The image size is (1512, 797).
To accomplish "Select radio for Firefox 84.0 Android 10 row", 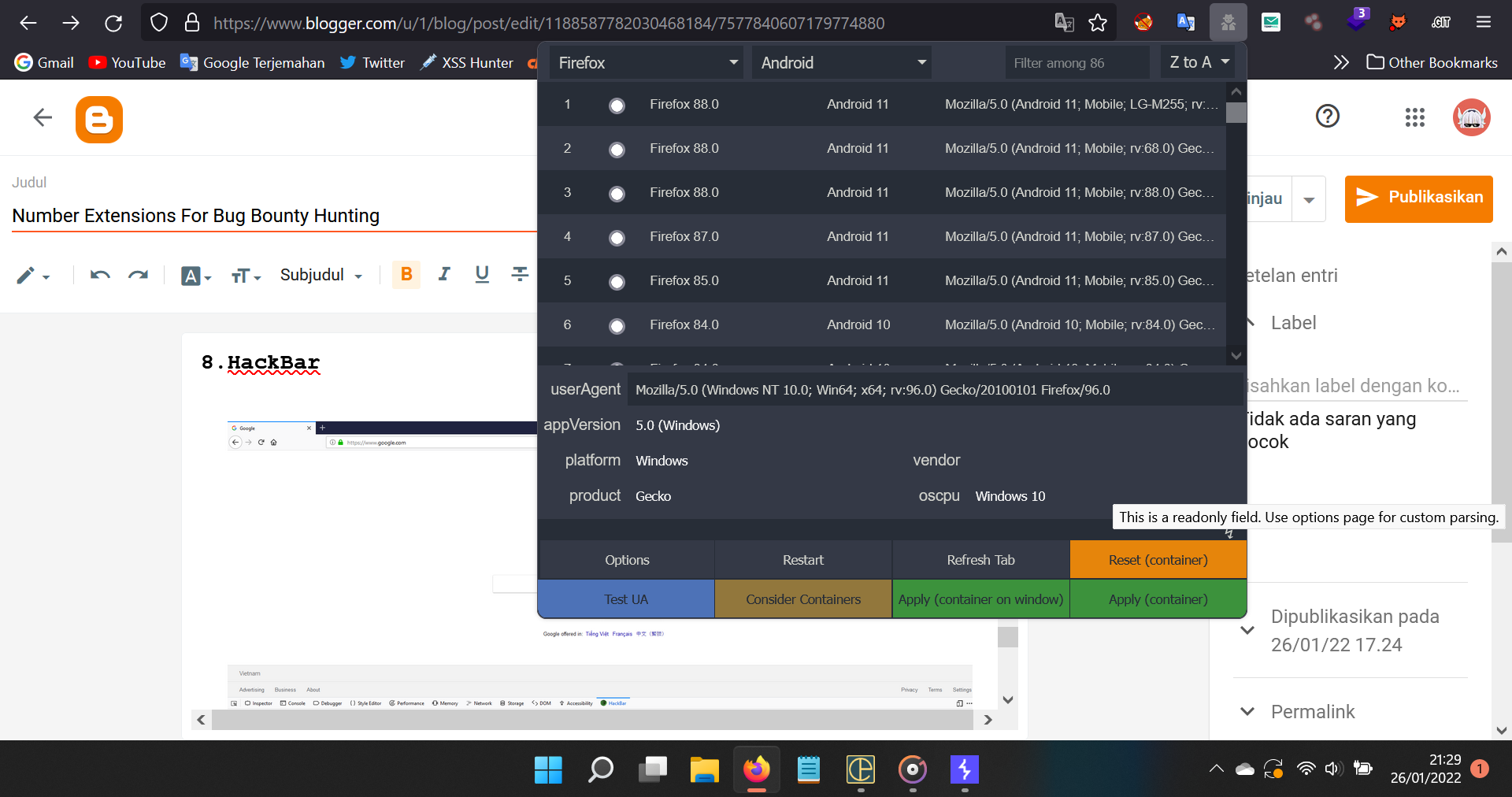I will (x=617, y=325).
